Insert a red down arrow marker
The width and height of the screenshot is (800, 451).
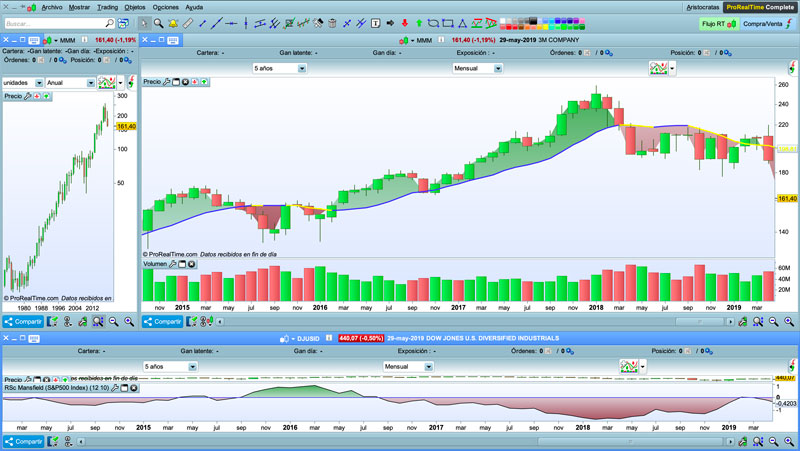click(405, 23)
